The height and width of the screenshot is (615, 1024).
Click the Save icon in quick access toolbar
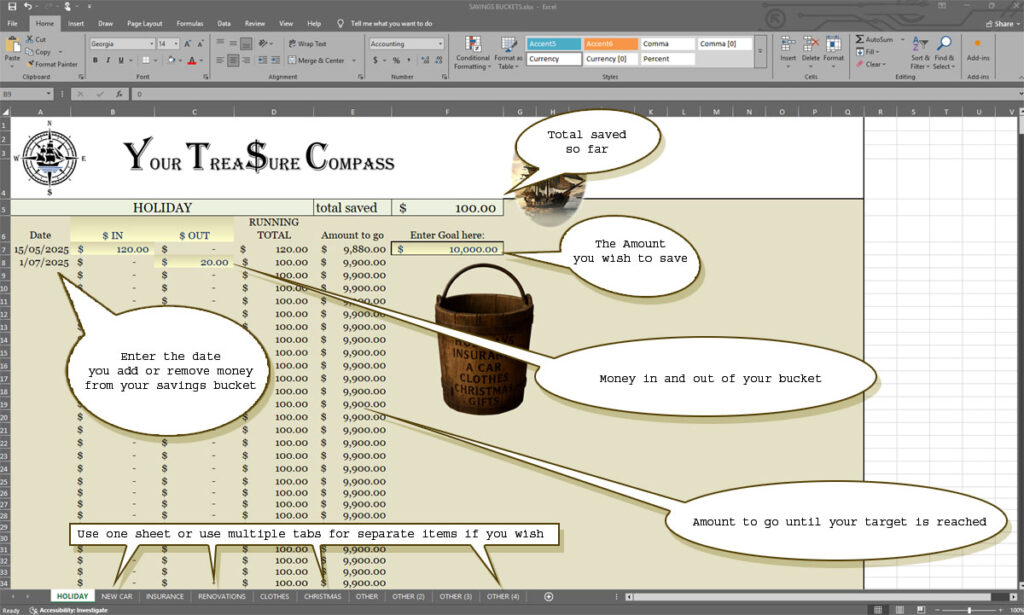(x=10, y=6)
